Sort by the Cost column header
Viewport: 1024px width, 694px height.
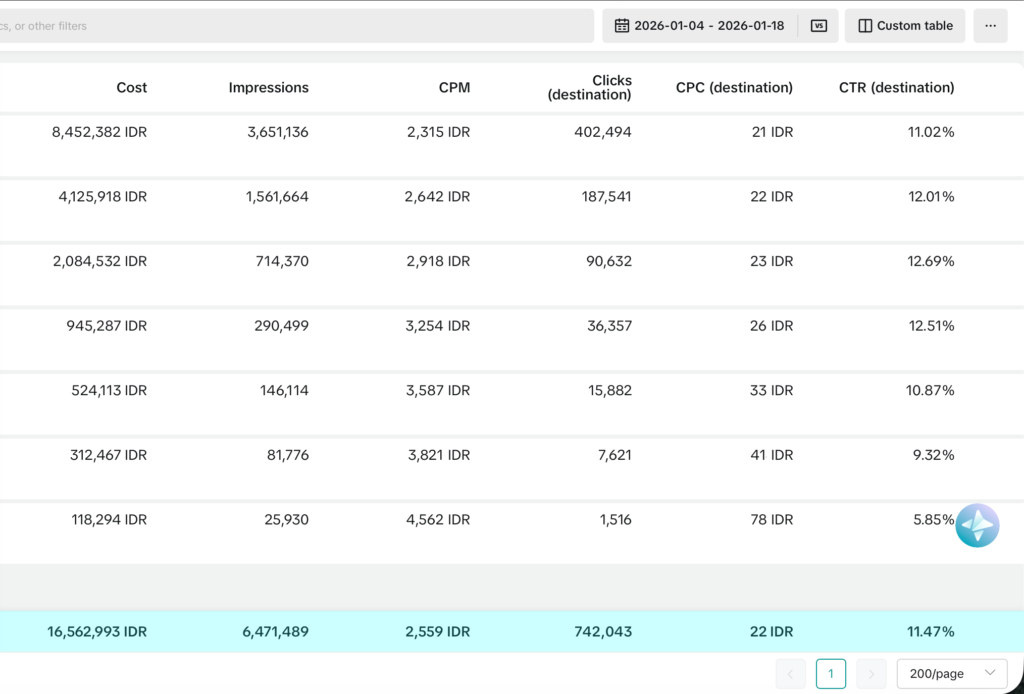point(131,88)
